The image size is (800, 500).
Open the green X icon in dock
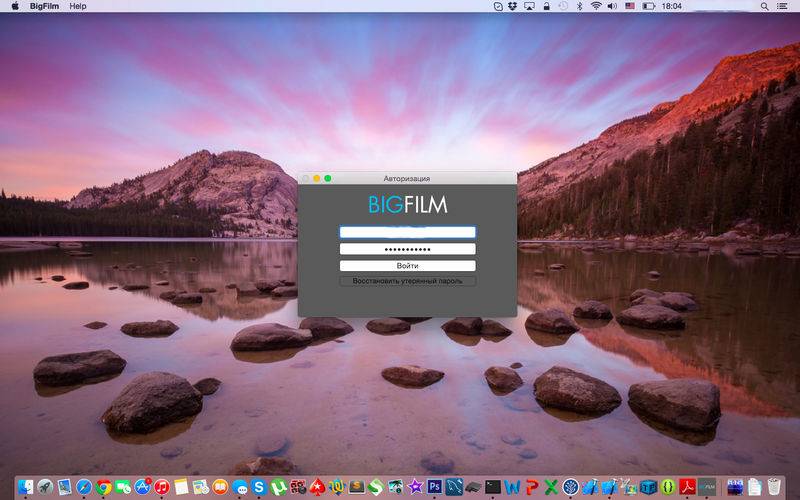pyautogui.click(x=551, y=487)
